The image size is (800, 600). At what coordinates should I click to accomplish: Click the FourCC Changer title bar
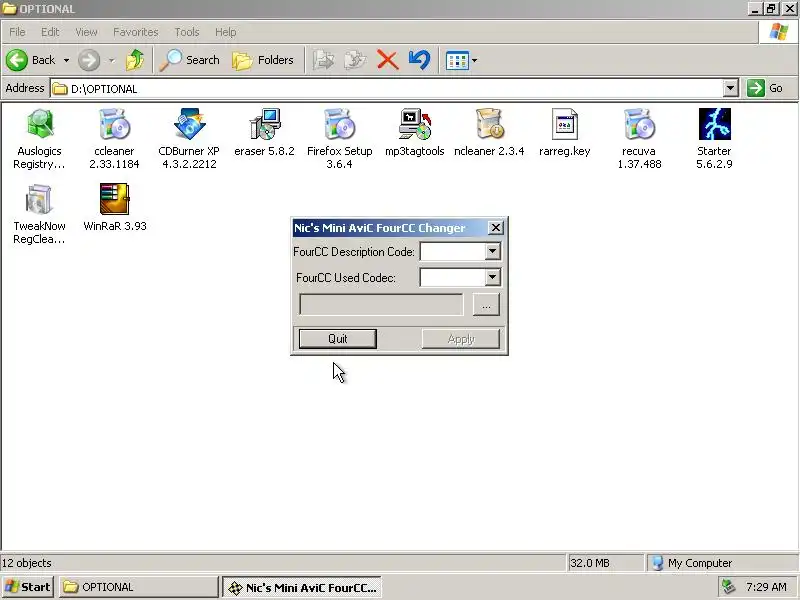[390, 228]
